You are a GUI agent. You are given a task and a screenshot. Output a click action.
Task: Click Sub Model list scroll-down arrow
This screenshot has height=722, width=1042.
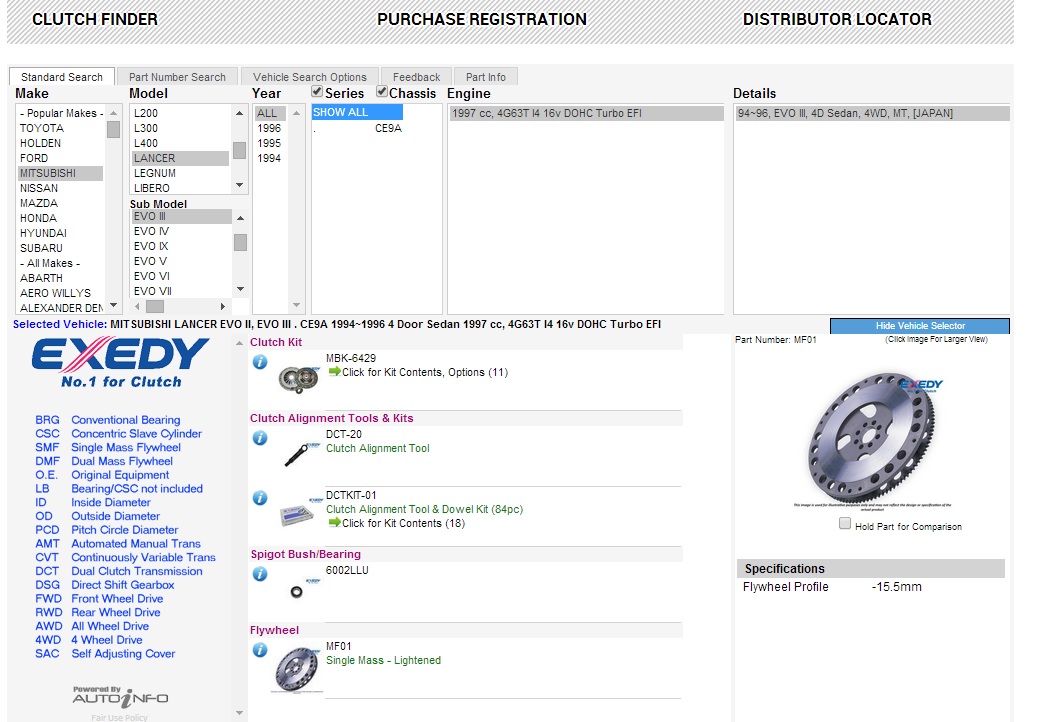241,289
